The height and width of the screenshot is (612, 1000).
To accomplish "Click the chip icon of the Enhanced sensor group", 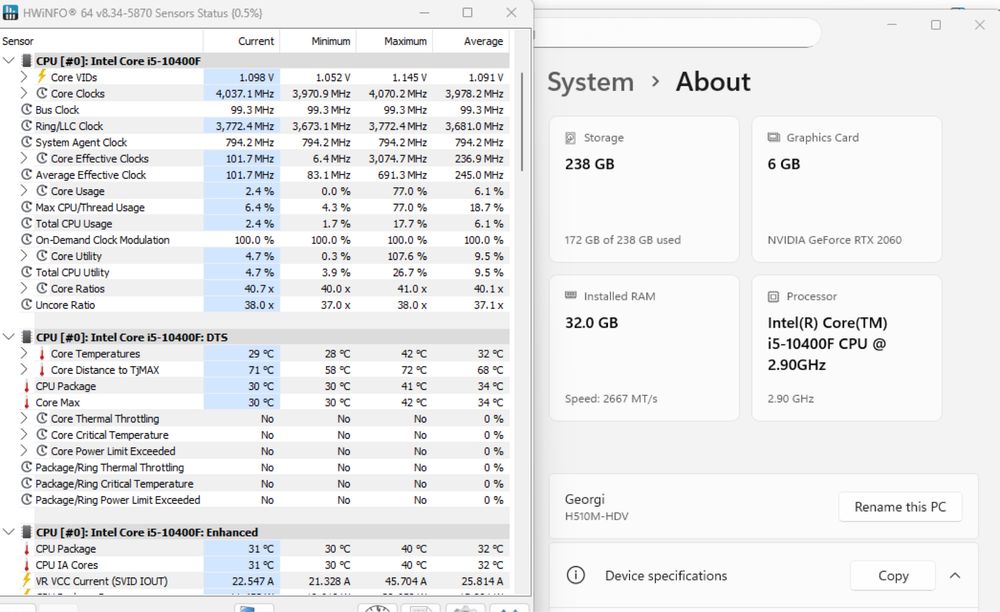I will pos(27,532).
